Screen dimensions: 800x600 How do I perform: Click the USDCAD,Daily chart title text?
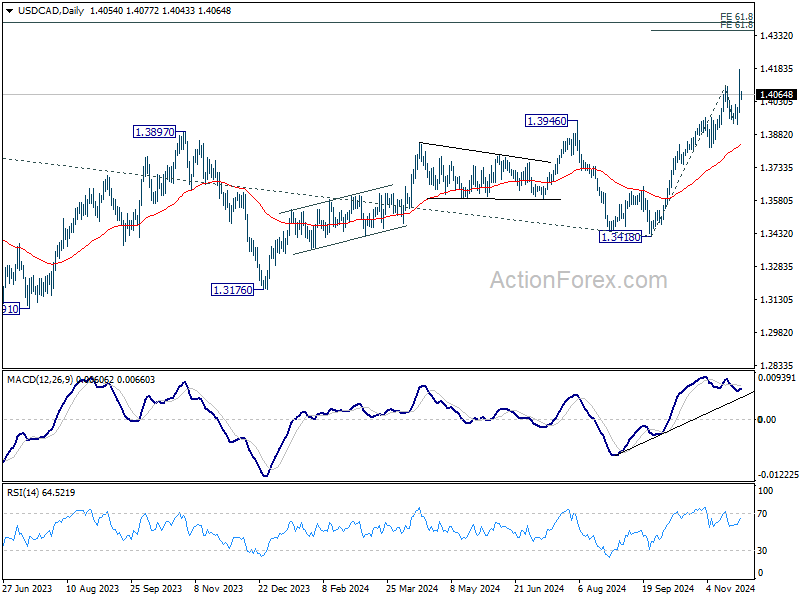point(51,11)
